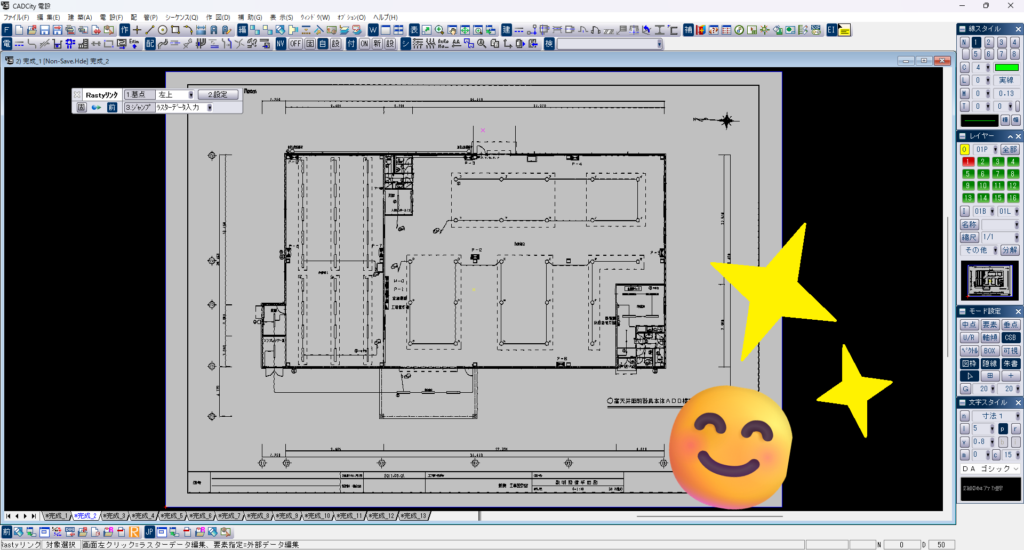
Task: Select the arc drawing tool
Action: click(188, 30)
